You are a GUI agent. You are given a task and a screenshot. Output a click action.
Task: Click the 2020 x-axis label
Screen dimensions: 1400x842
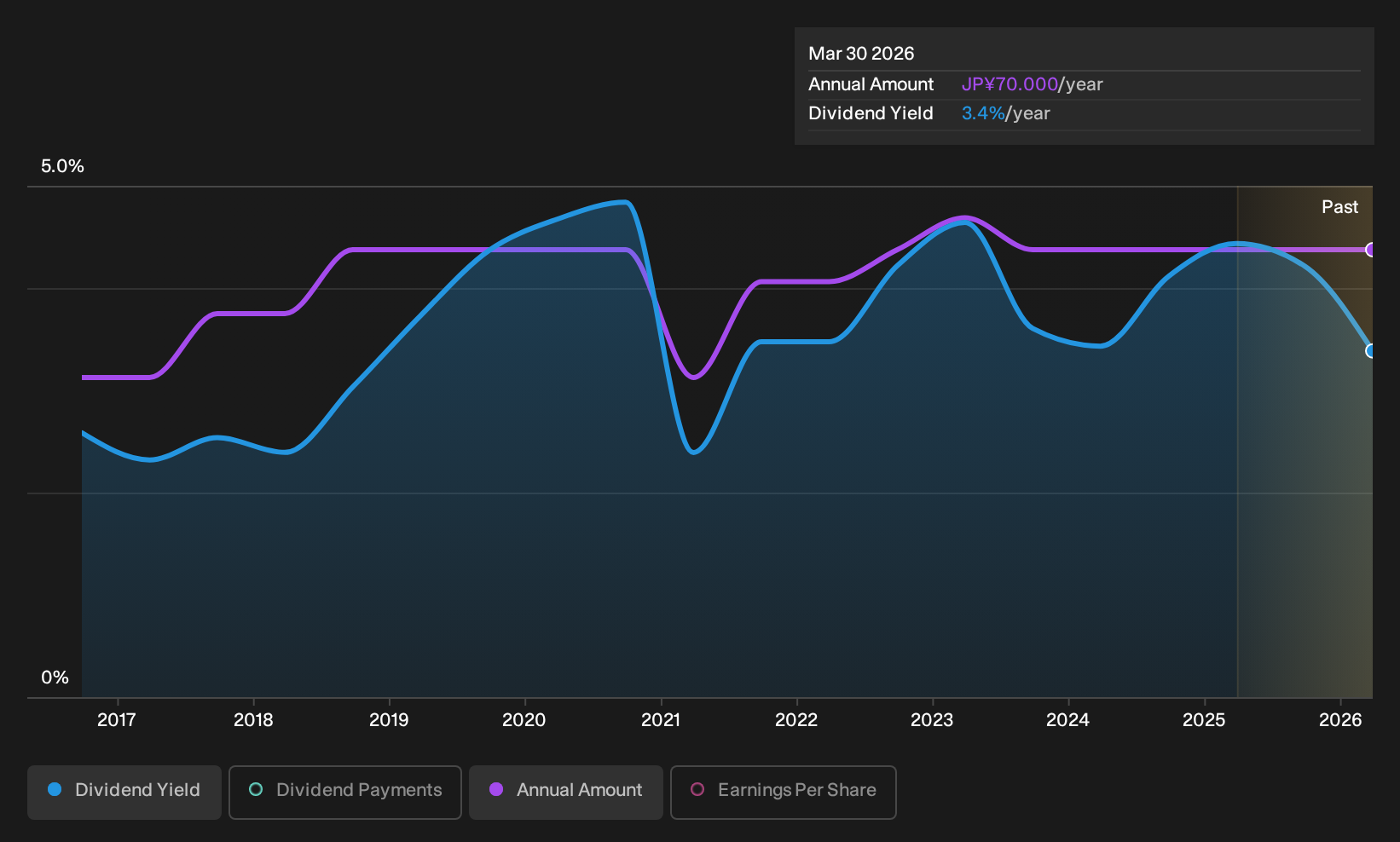coord(524,720)
